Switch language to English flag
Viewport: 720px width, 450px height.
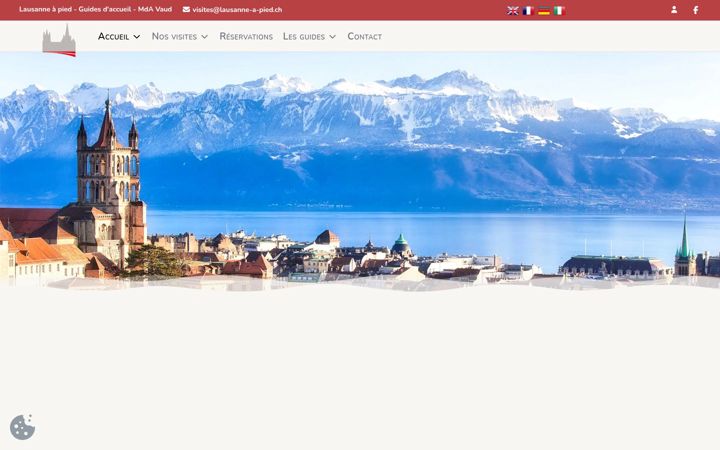coord(512,11)
